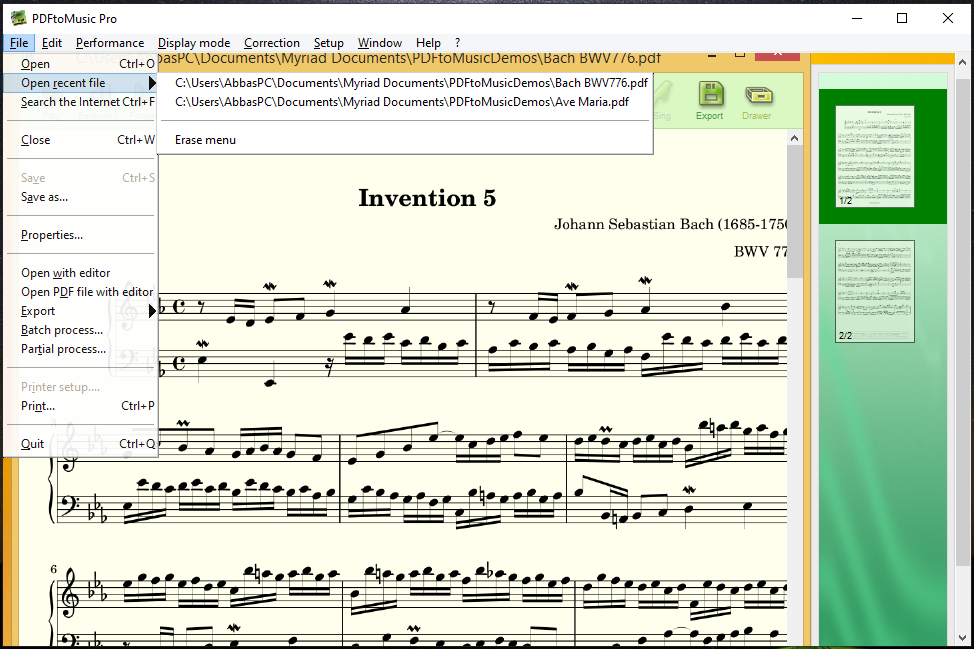Close the inner Bach BWV776 document window
This screenshot has height=649, width=974.
point(777,55)
